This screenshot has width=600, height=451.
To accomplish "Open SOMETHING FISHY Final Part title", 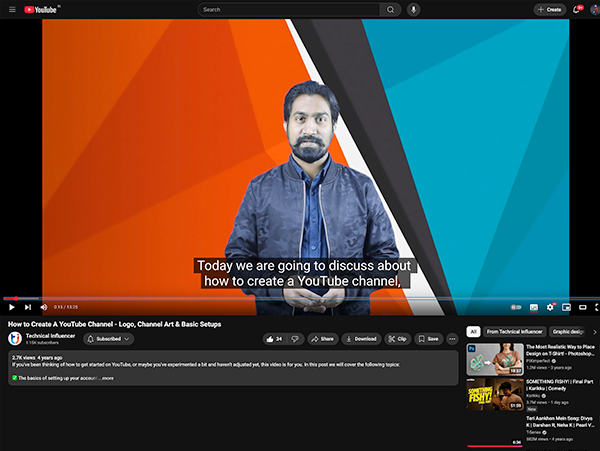I will (559, 385).
